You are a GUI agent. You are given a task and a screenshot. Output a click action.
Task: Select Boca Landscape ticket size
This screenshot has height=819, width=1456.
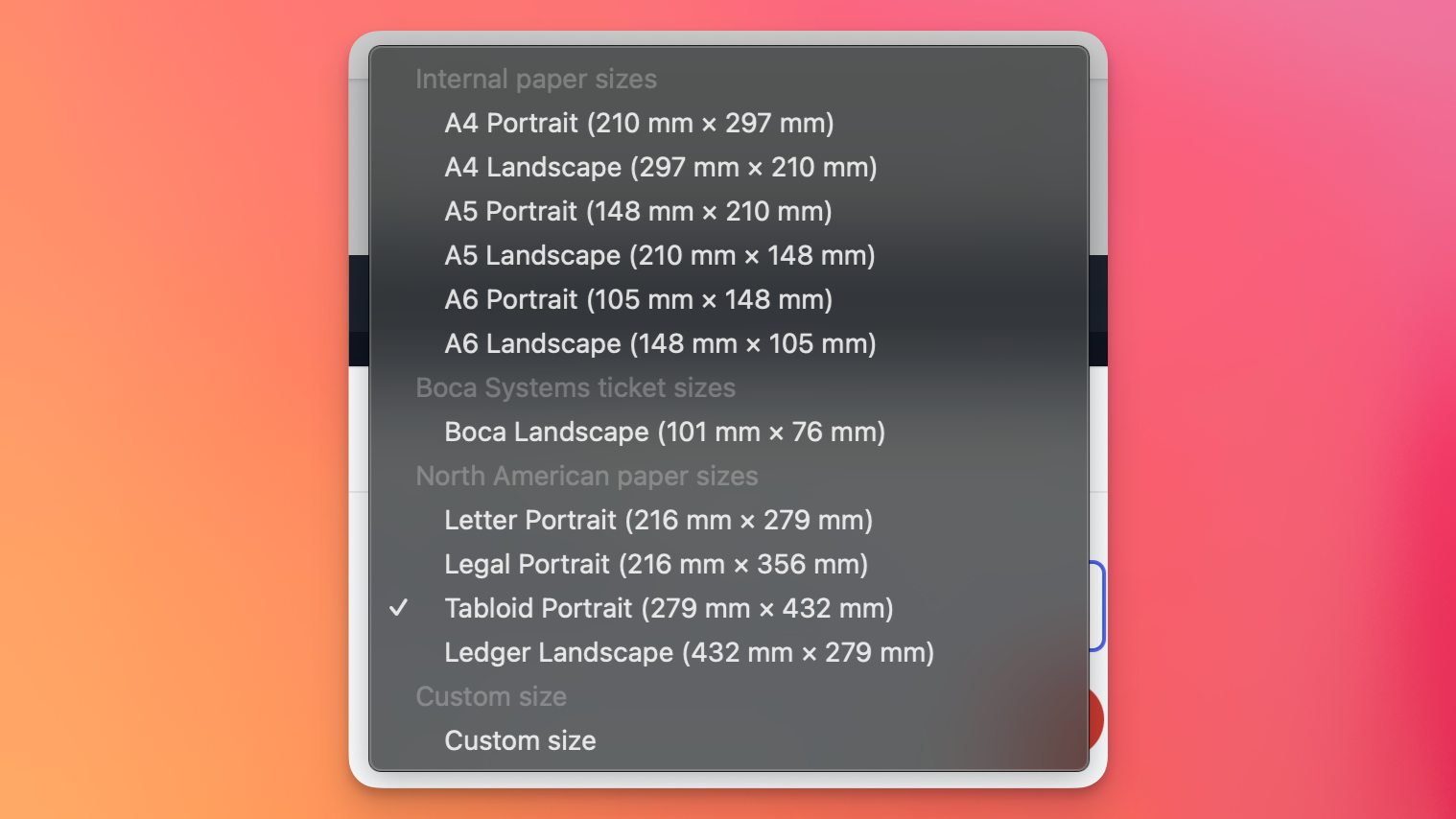[x=665, y=432]
